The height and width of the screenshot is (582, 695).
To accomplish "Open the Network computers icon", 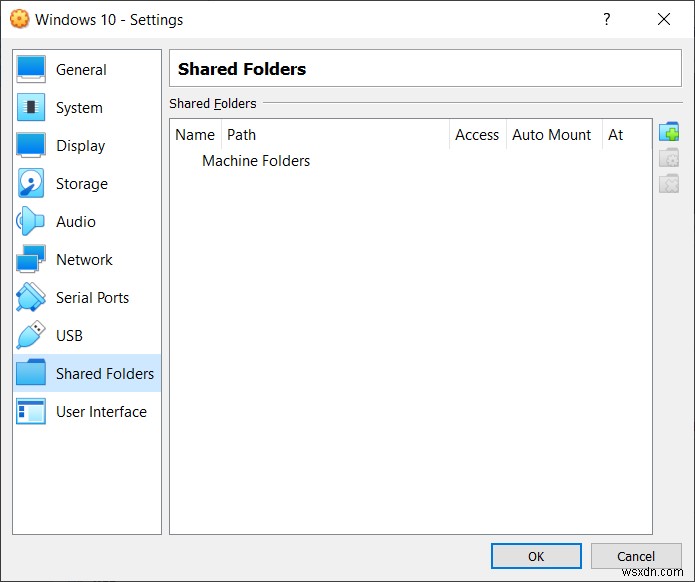I will pos(31,259).
